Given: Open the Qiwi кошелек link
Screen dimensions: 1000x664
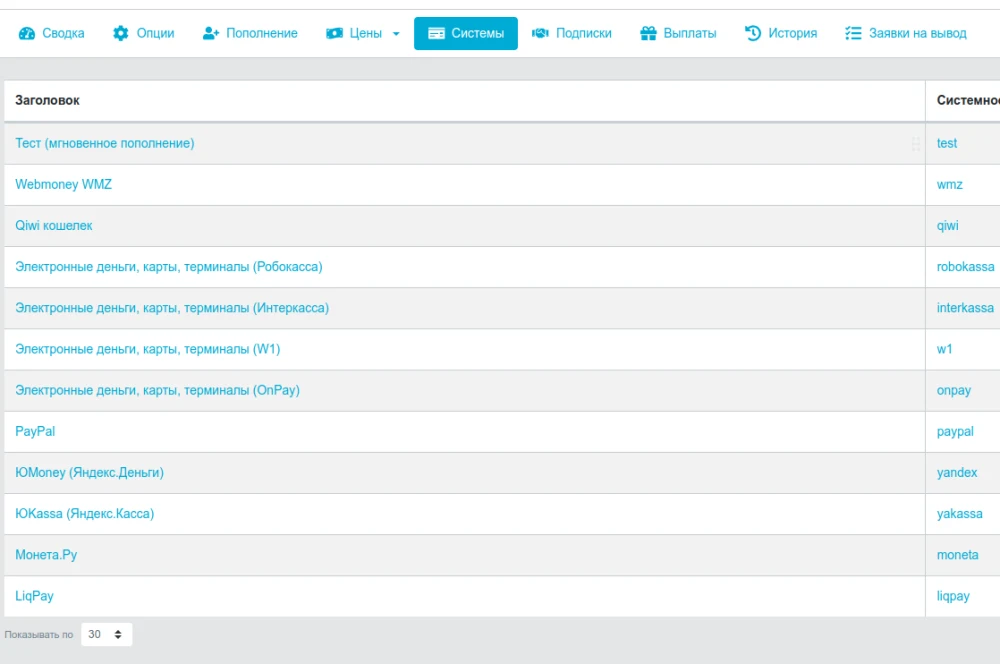Looking at the screenshot, I should tap(54, 226).
